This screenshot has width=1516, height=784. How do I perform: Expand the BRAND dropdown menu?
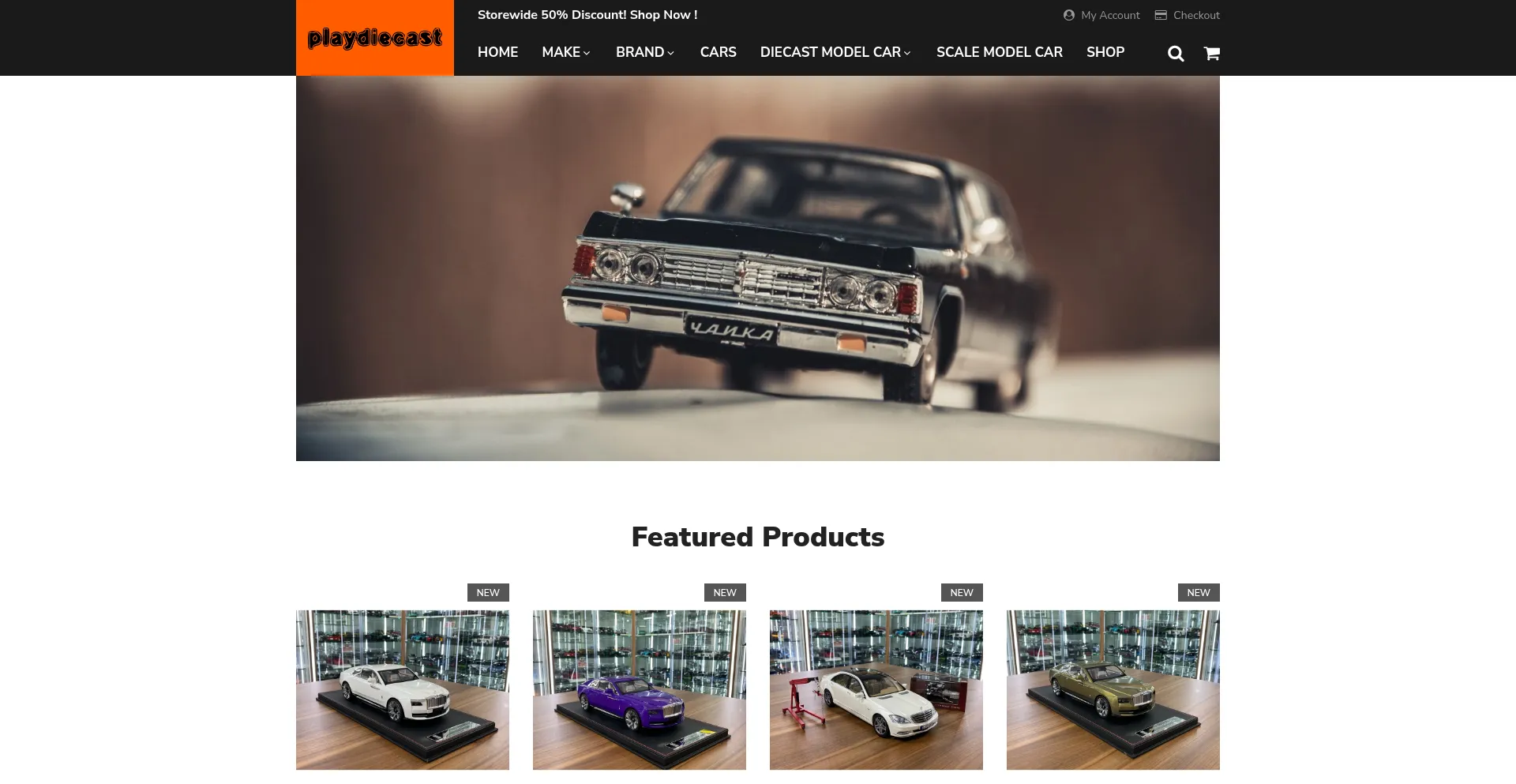point(645,52)
